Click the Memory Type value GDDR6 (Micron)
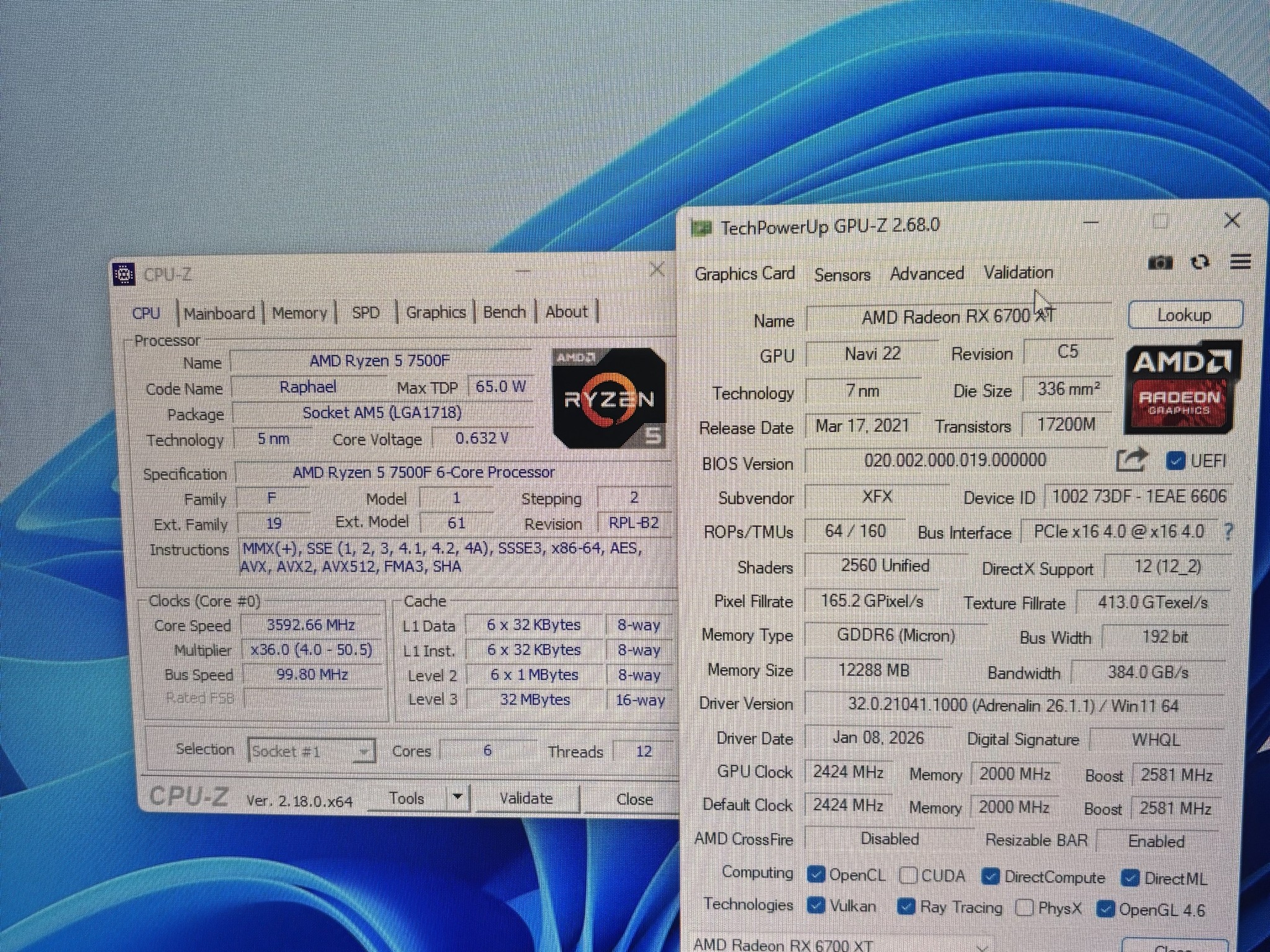This screenshot has width=1270, height=952. click(x=895, y=635)
